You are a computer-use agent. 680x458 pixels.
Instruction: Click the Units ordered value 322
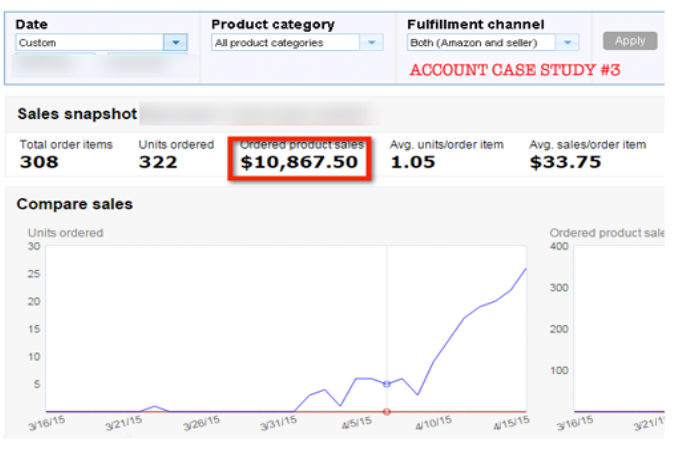click(160, 162)
